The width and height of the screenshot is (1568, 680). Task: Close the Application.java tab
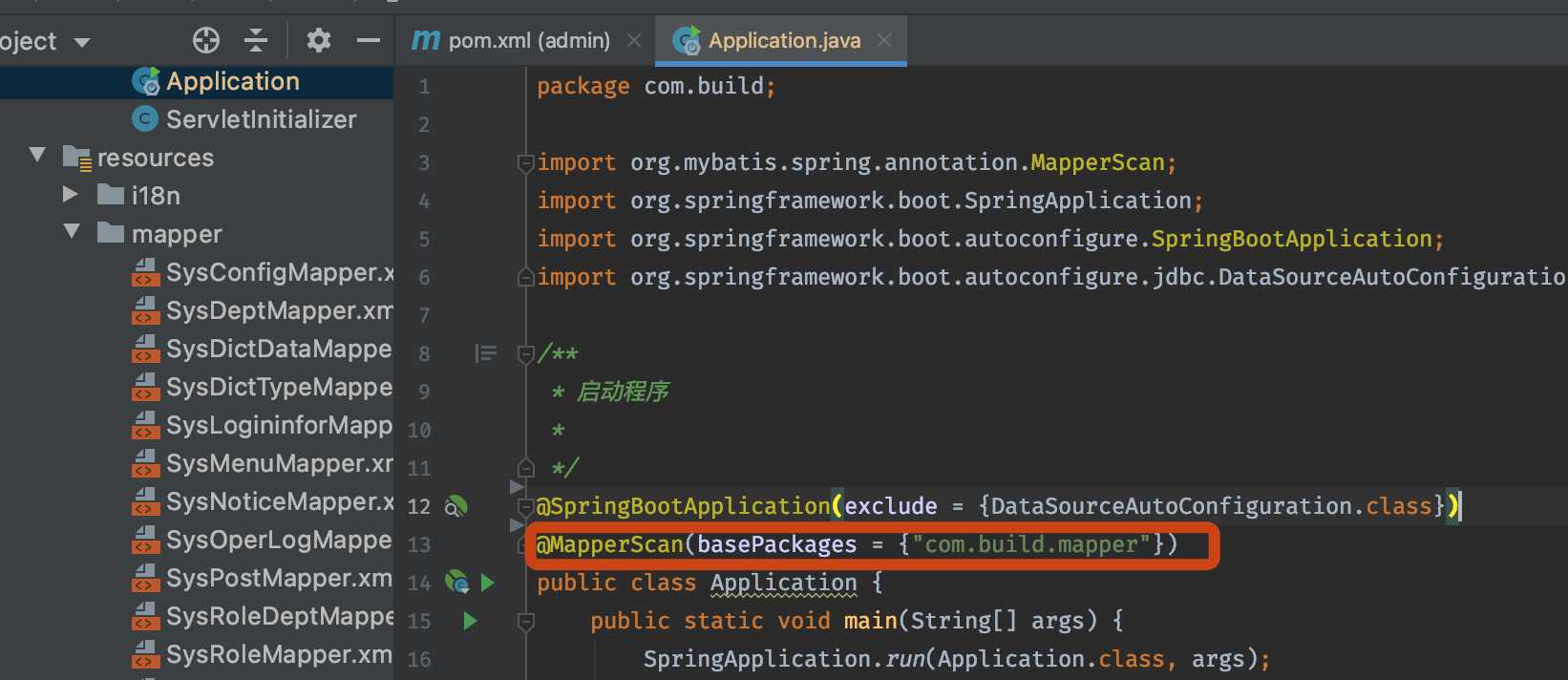click(884, 40)
